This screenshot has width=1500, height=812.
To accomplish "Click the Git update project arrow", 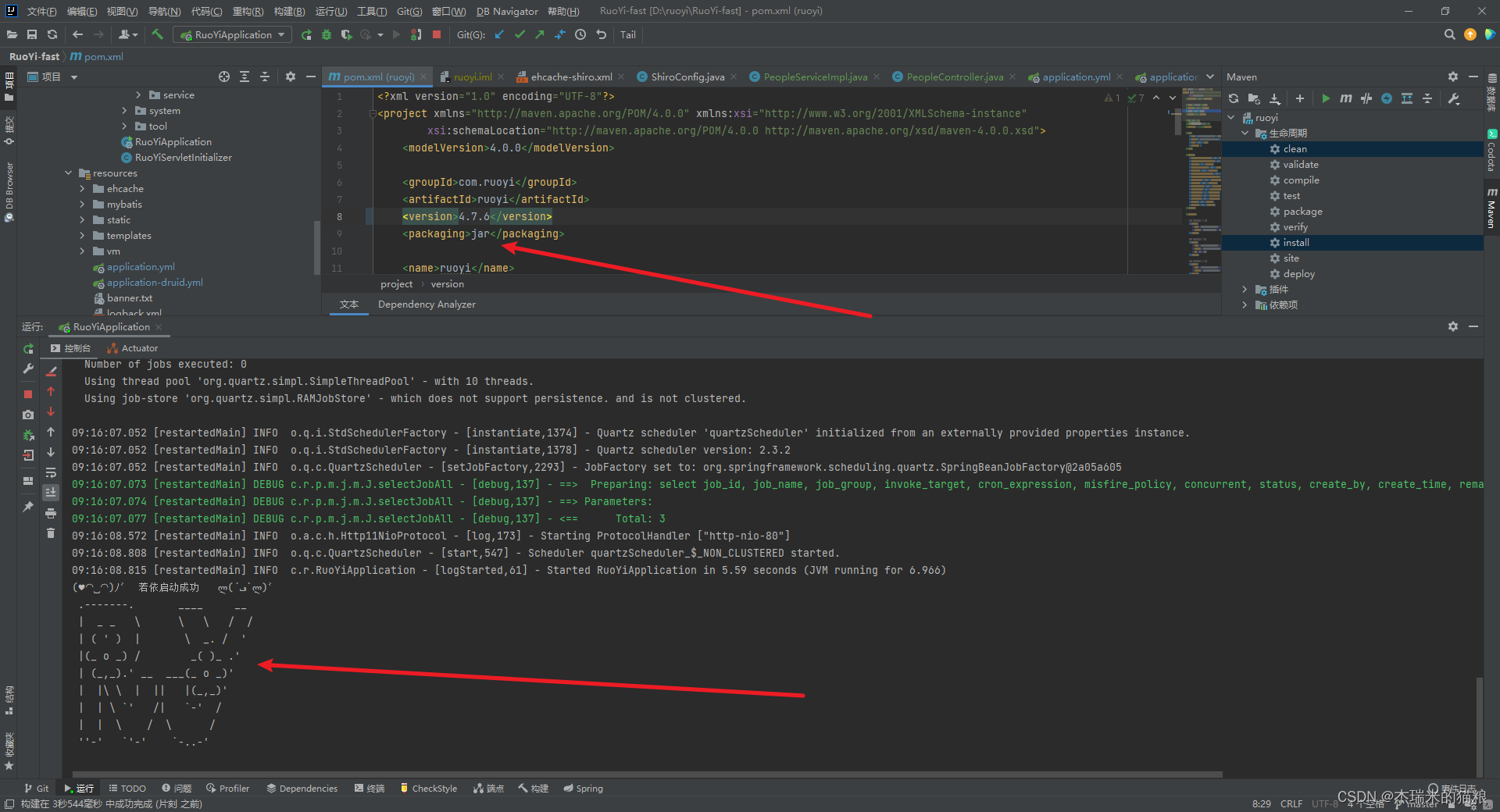I will (x=499, y=34).
